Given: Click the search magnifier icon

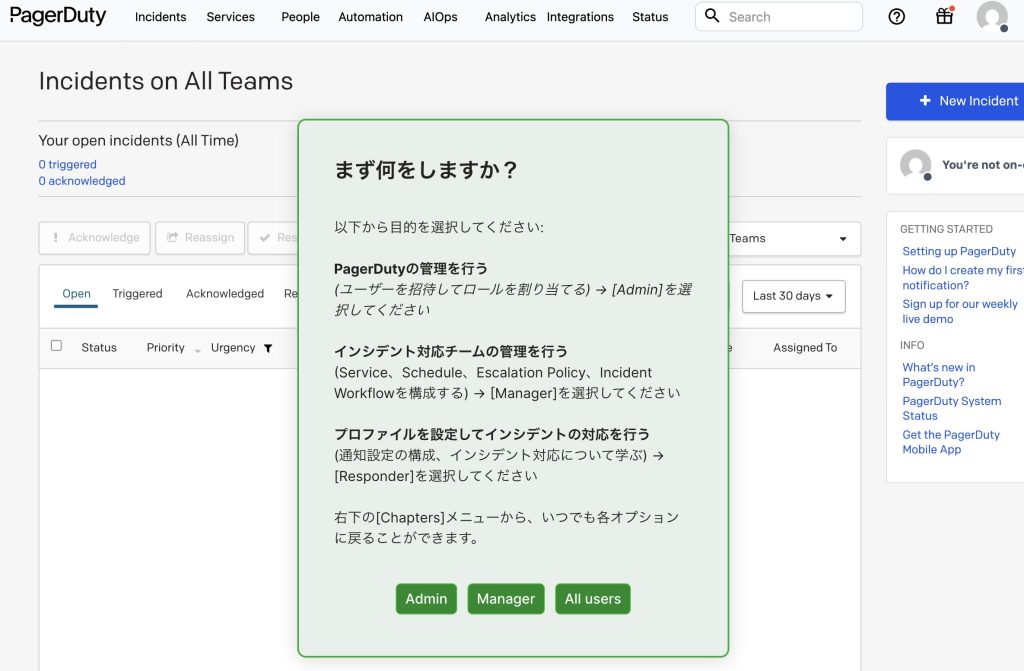Looking at the screenshot, I should 712,16.
